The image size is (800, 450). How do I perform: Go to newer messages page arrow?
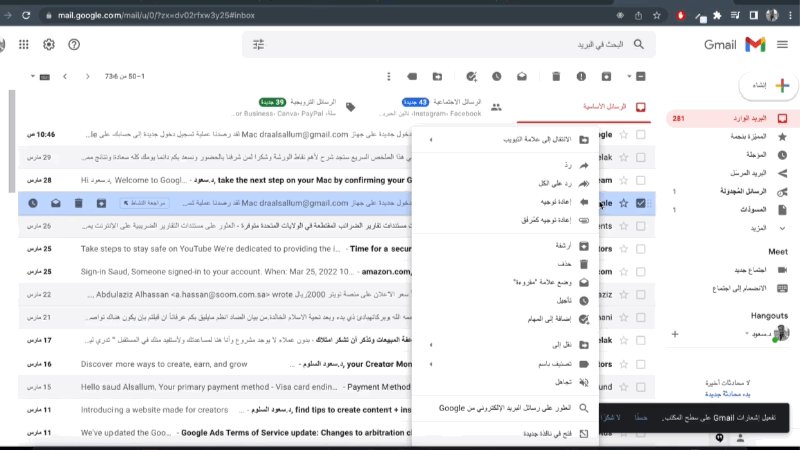(88, 77)
